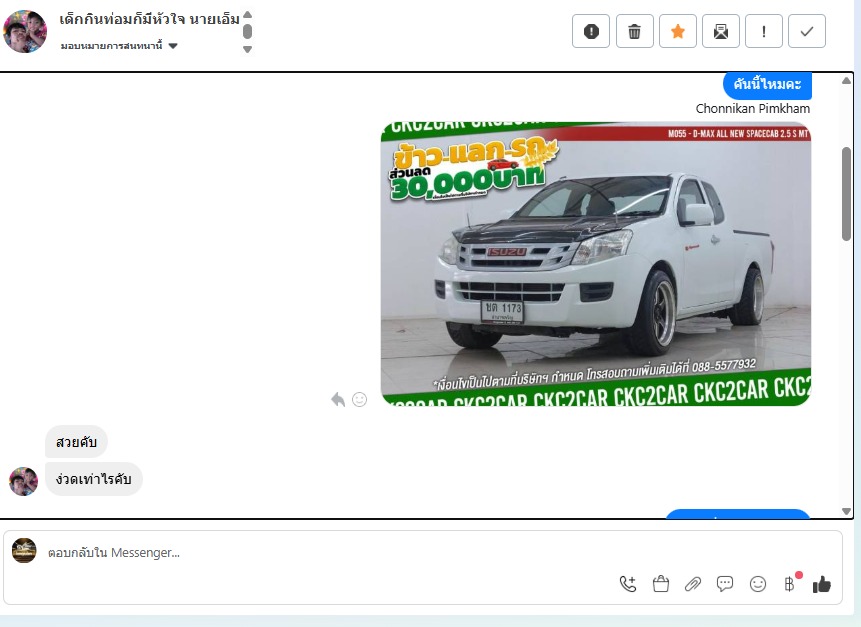Click the customer's name in the header
The image size is (861, 627).
149,20
